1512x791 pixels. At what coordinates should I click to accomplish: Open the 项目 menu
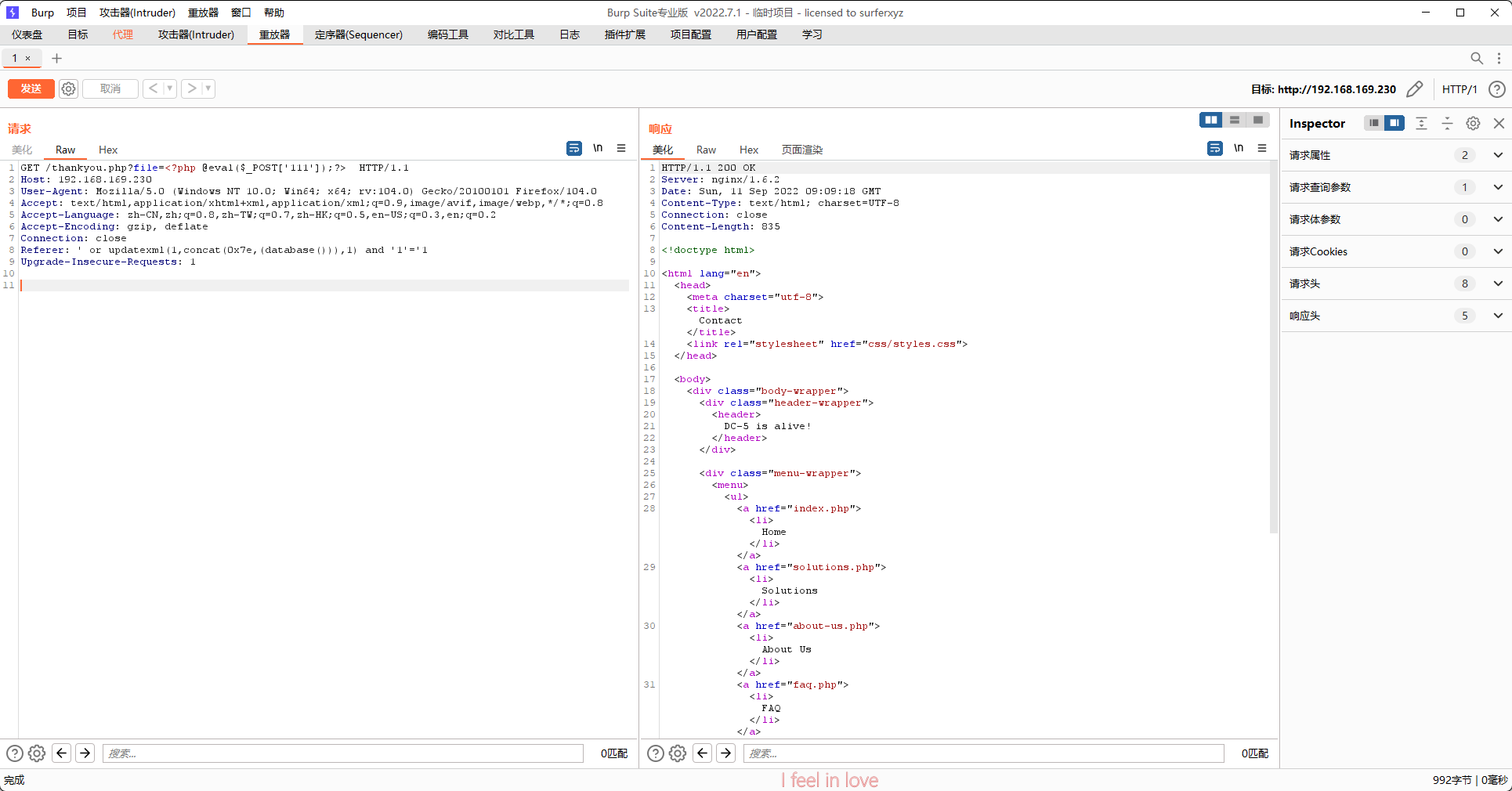[77, 13]
